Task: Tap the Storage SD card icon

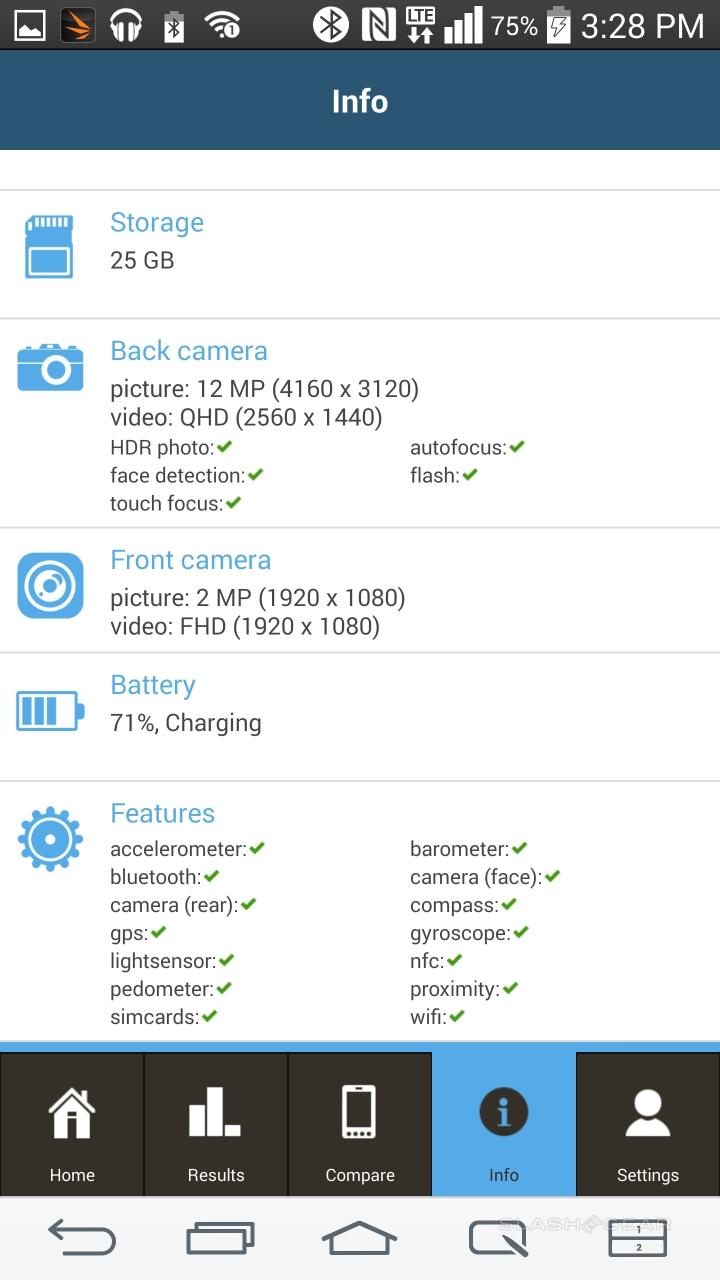Action: 49,246
